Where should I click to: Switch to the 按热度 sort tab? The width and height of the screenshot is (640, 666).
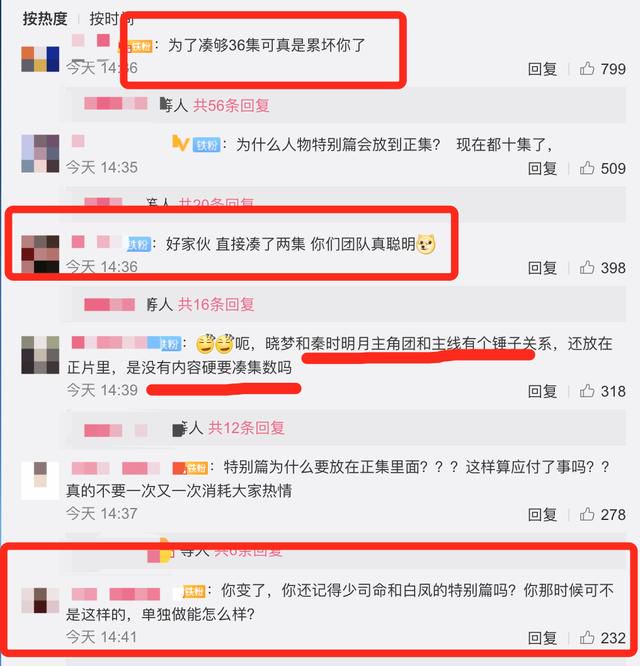[45, 19]
